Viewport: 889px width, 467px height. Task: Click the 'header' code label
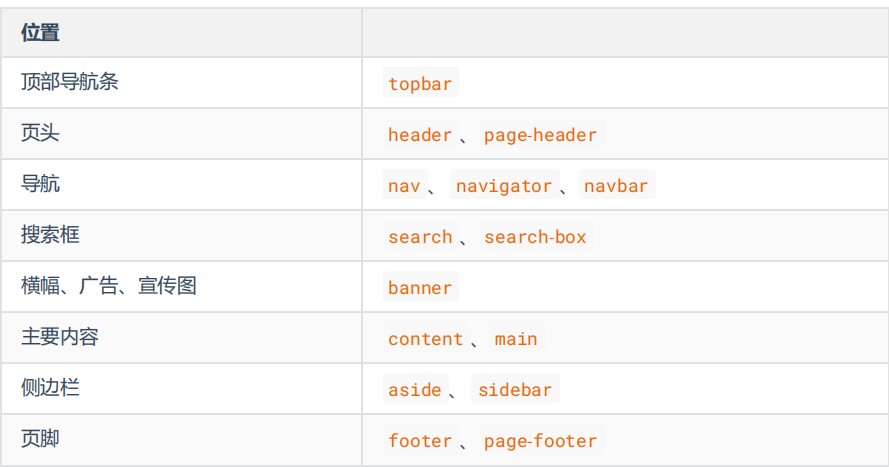point(420,135)
